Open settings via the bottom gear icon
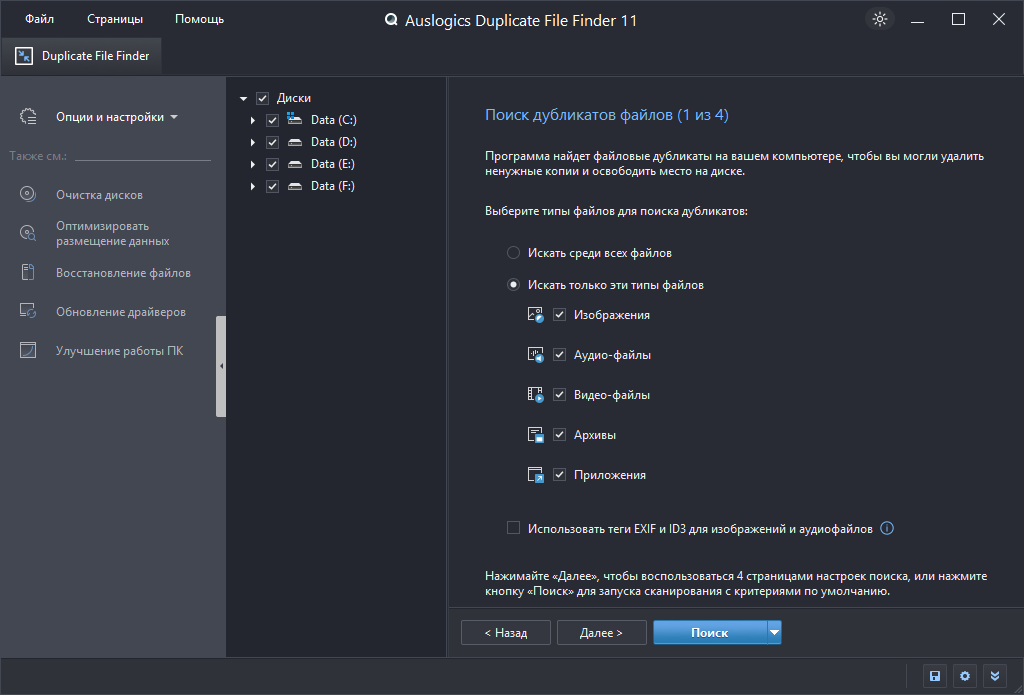The height and width of the screenshot is (695, 1024). click(965, 676)
